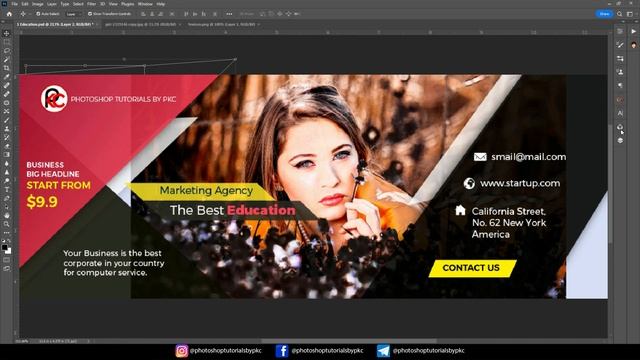The image size is (640, 360).
Task: Open the workspace switcher icon
Action: tap(630, 14)
